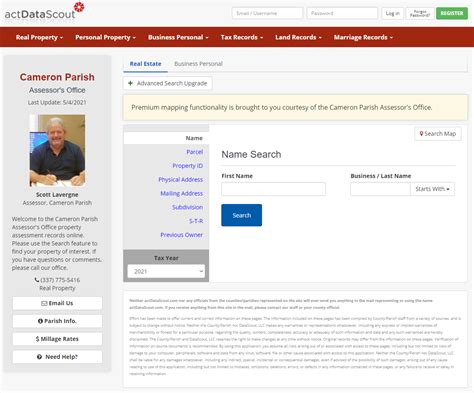474x393 pixels.
Task: Expand the Land Records menu
Action: click(298, 37)
